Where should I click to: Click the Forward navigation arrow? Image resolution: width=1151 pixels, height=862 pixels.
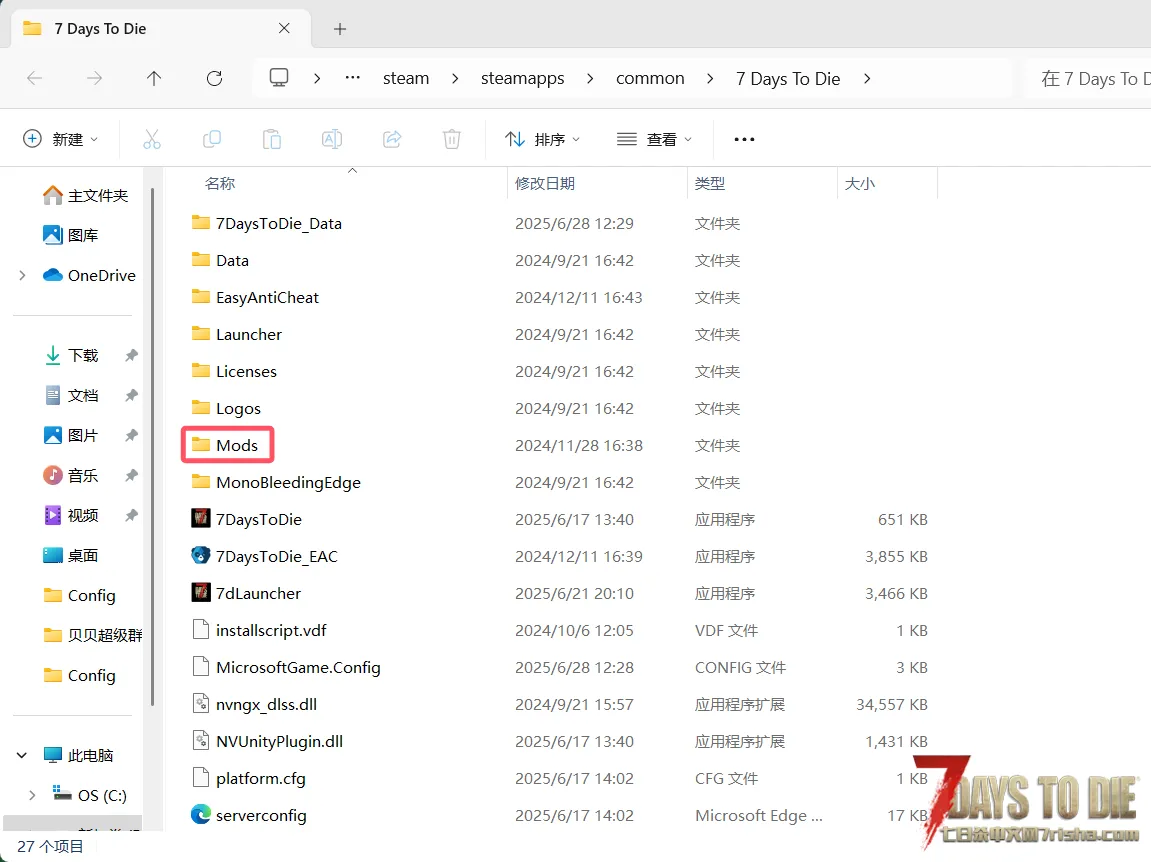pyautogui.click(x=94, y=78)
